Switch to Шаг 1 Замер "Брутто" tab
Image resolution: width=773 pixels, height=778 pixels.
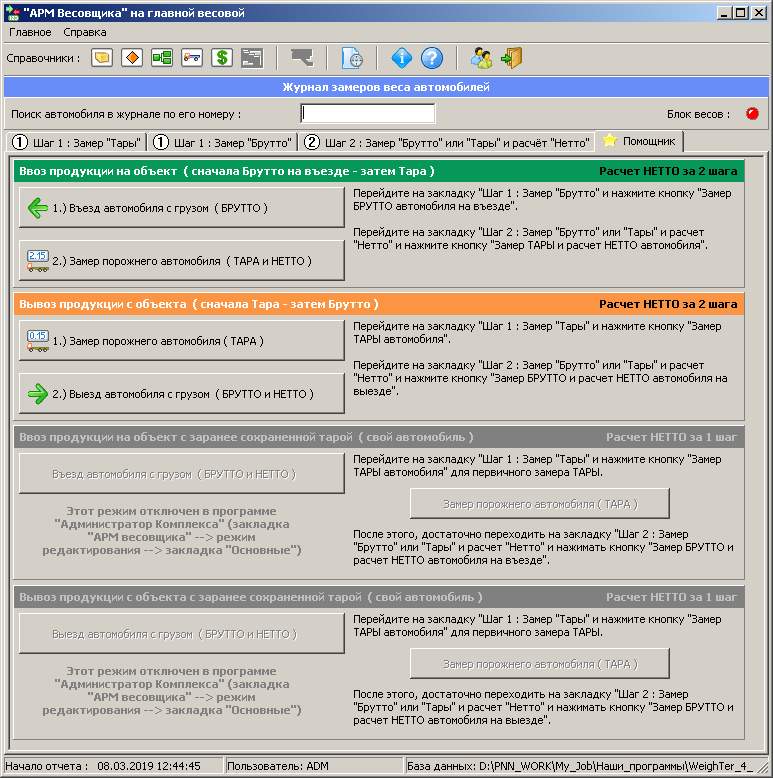point(222,142)
